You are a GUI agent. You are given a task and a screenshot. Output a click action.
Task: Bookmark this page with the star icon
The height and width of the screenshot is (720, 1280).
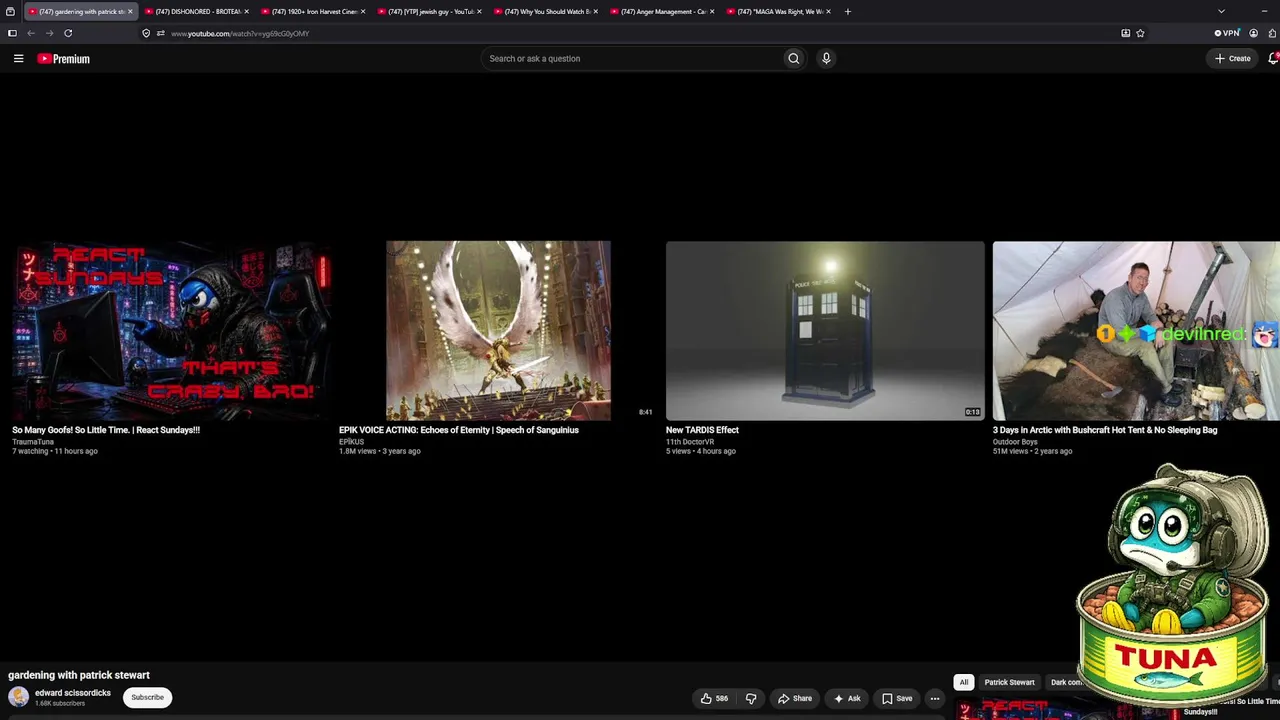tap(1140, 33)
